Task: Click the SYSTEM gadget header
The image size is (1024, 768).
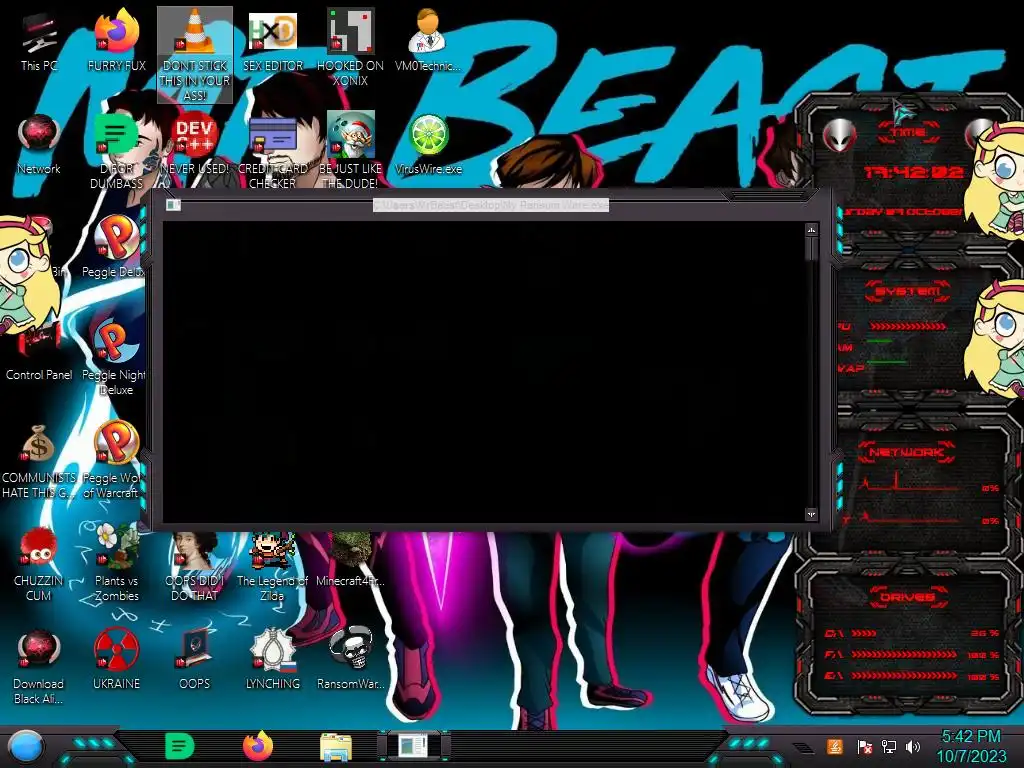Action: [x=908, y=291]
